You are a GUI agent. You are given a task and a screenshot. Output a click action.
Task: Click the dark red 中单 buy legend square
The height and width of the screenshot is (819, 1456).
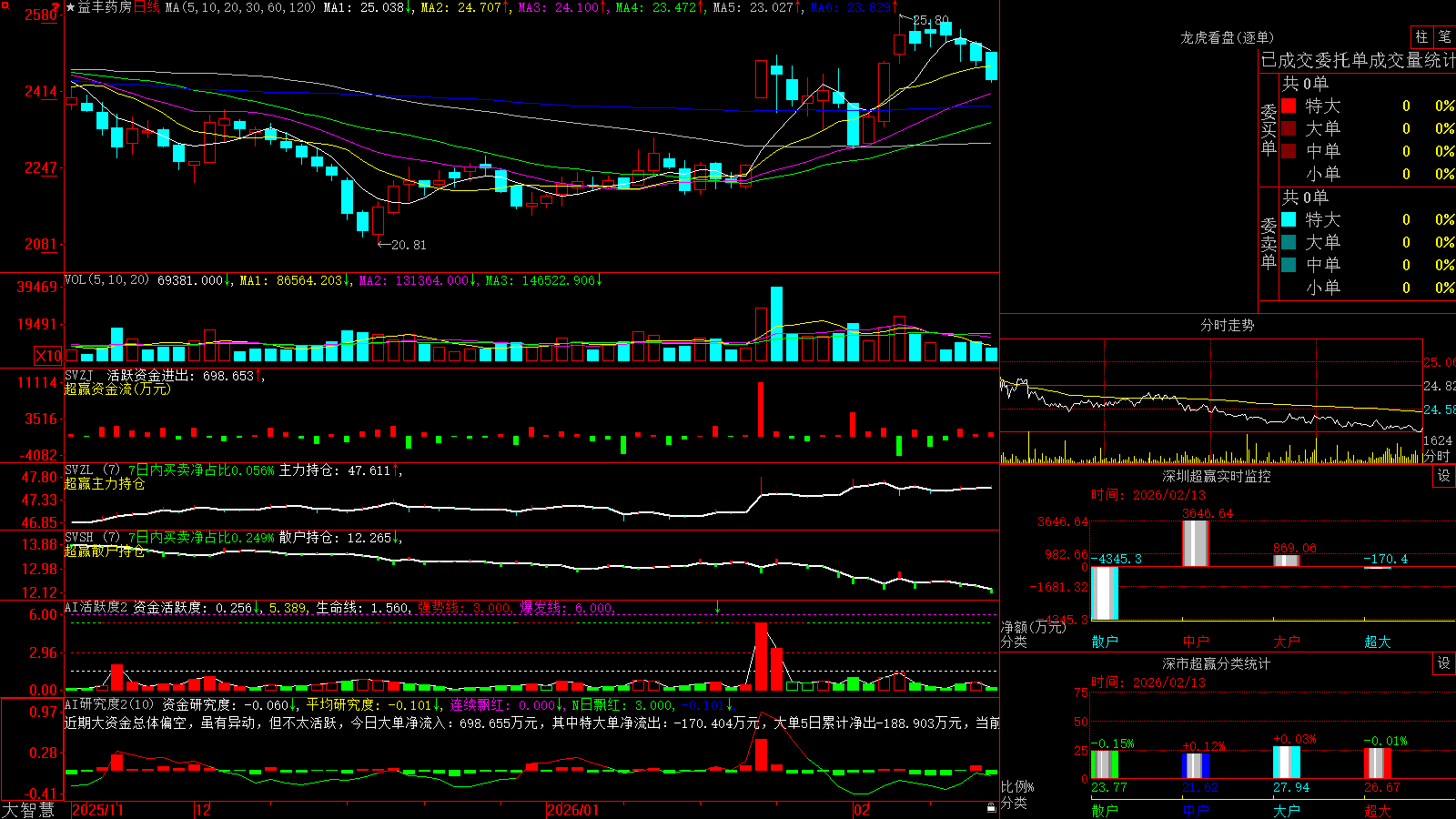point(1289,151)
